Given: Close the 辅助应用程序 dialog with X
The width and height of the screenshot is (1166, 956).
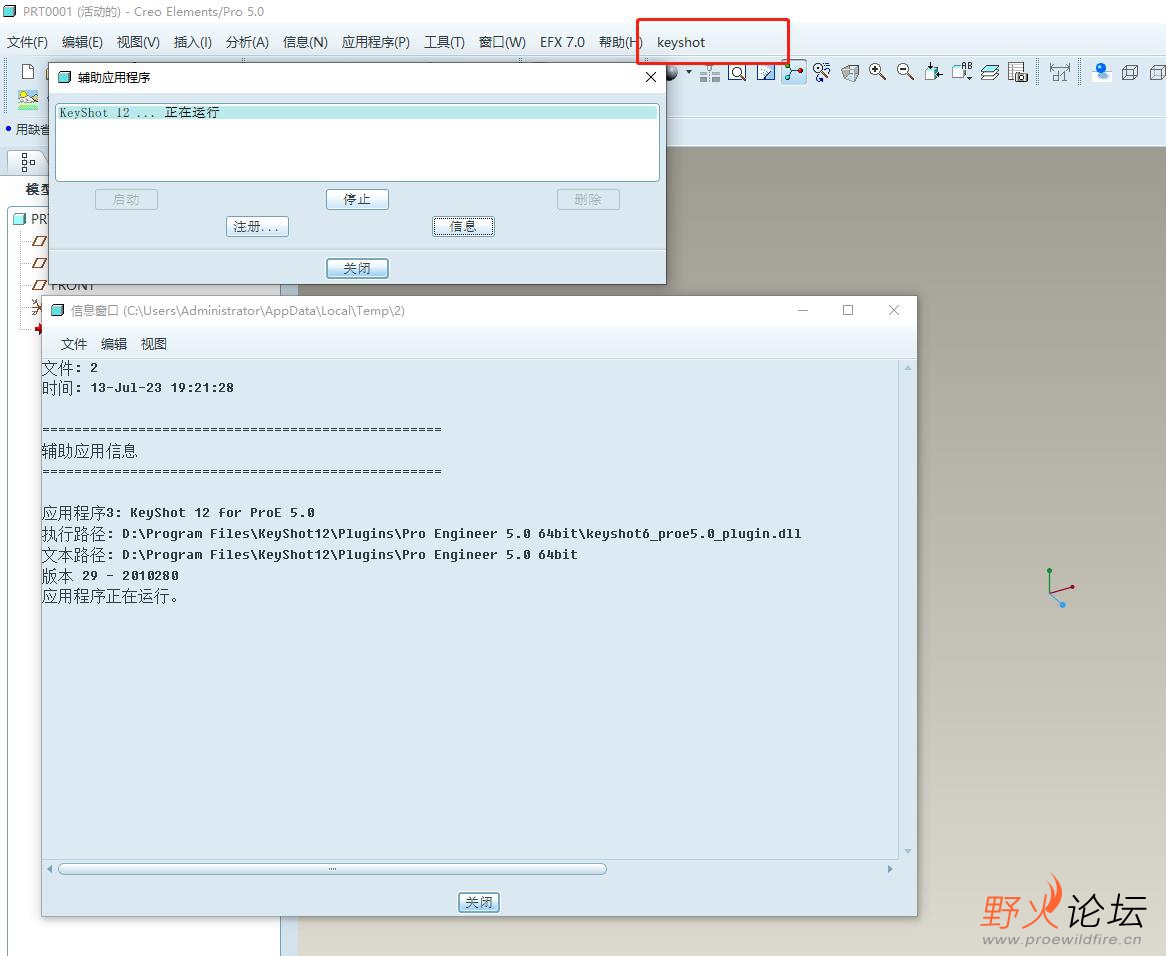Looking at the screenshot, I should 651,77.
